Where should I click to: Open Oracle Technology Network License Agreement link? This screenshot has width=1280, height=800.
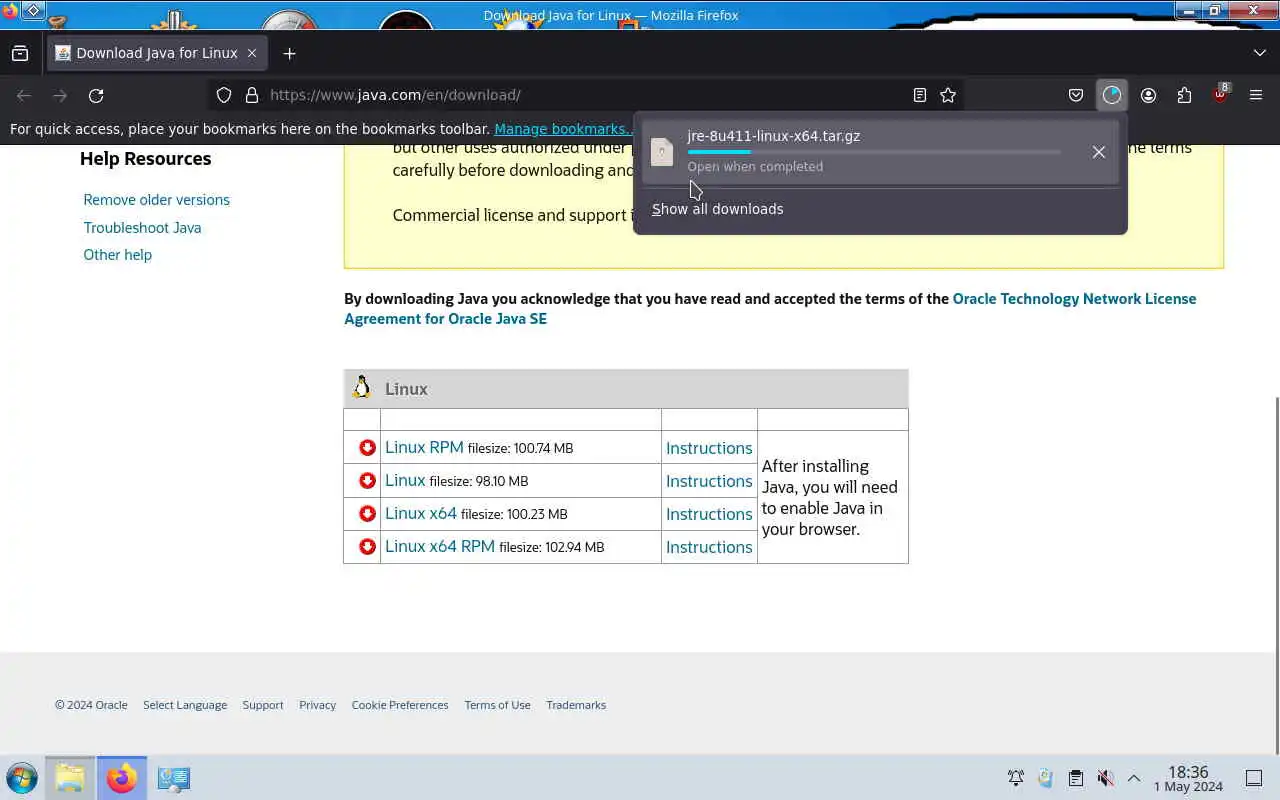click(770, 309)
